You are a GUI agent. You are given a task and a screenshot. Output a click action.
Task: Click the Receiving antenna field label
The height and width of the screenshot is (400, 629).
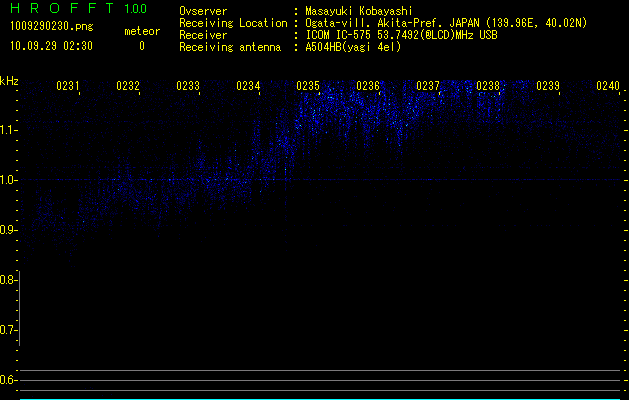230,47
